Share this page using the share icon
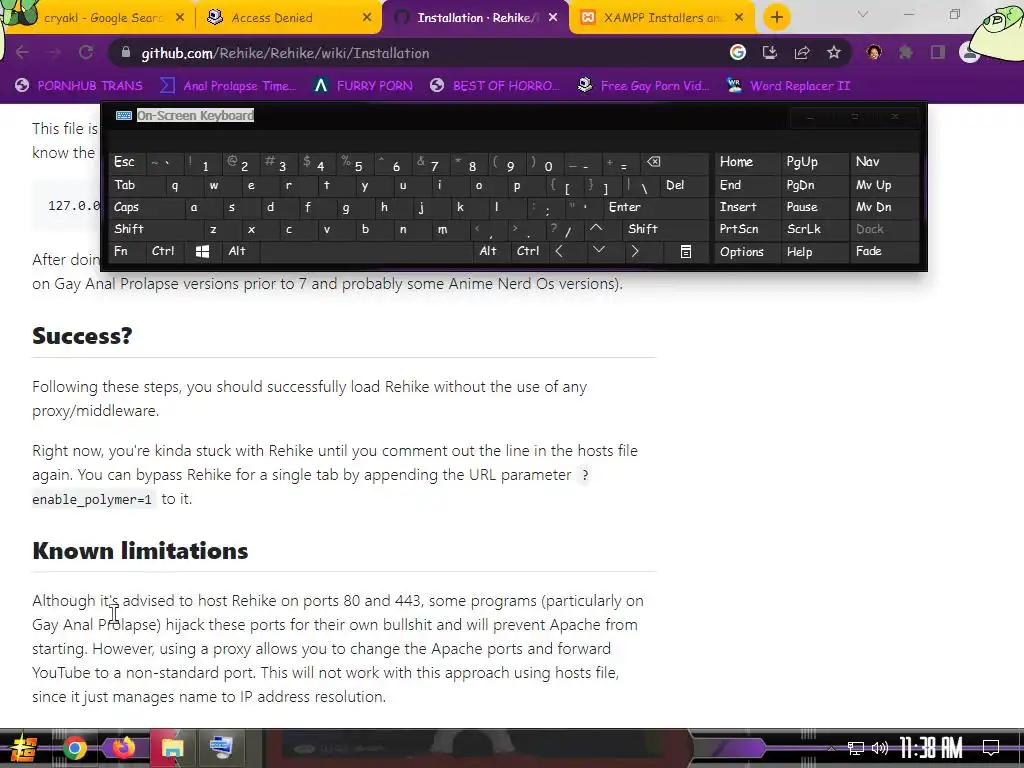The image size is (1024, 768). click(802, 52)
